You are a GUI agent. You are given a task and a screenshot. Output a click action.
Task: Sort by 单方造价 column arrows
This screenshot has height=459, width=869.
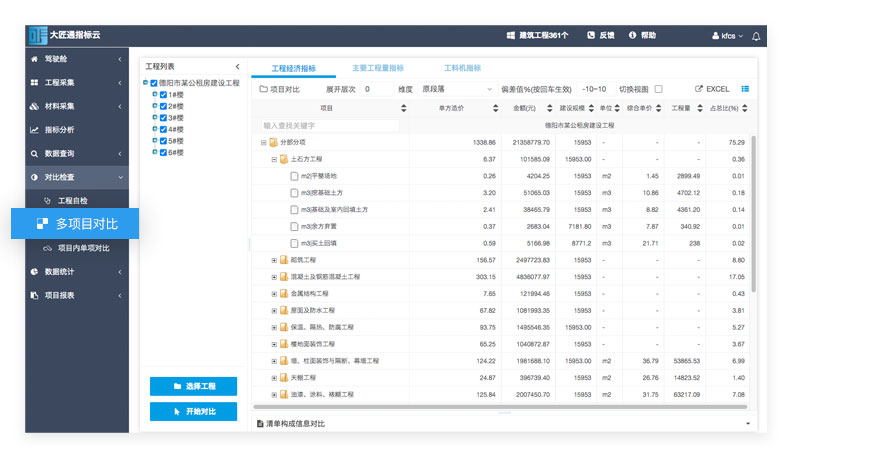[495, 109]
